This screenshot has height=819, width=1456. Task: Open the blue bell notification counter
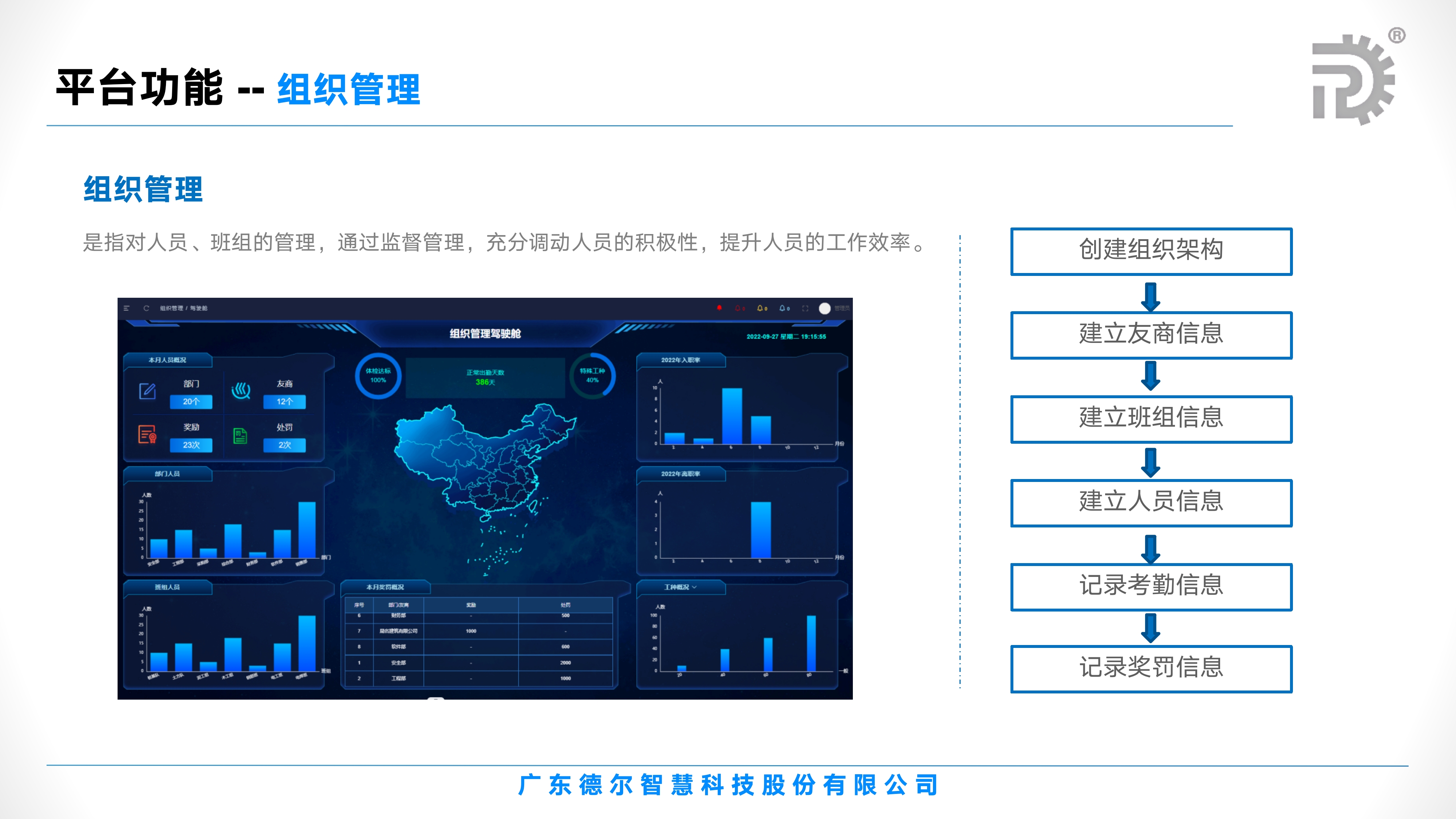[784, 308]
